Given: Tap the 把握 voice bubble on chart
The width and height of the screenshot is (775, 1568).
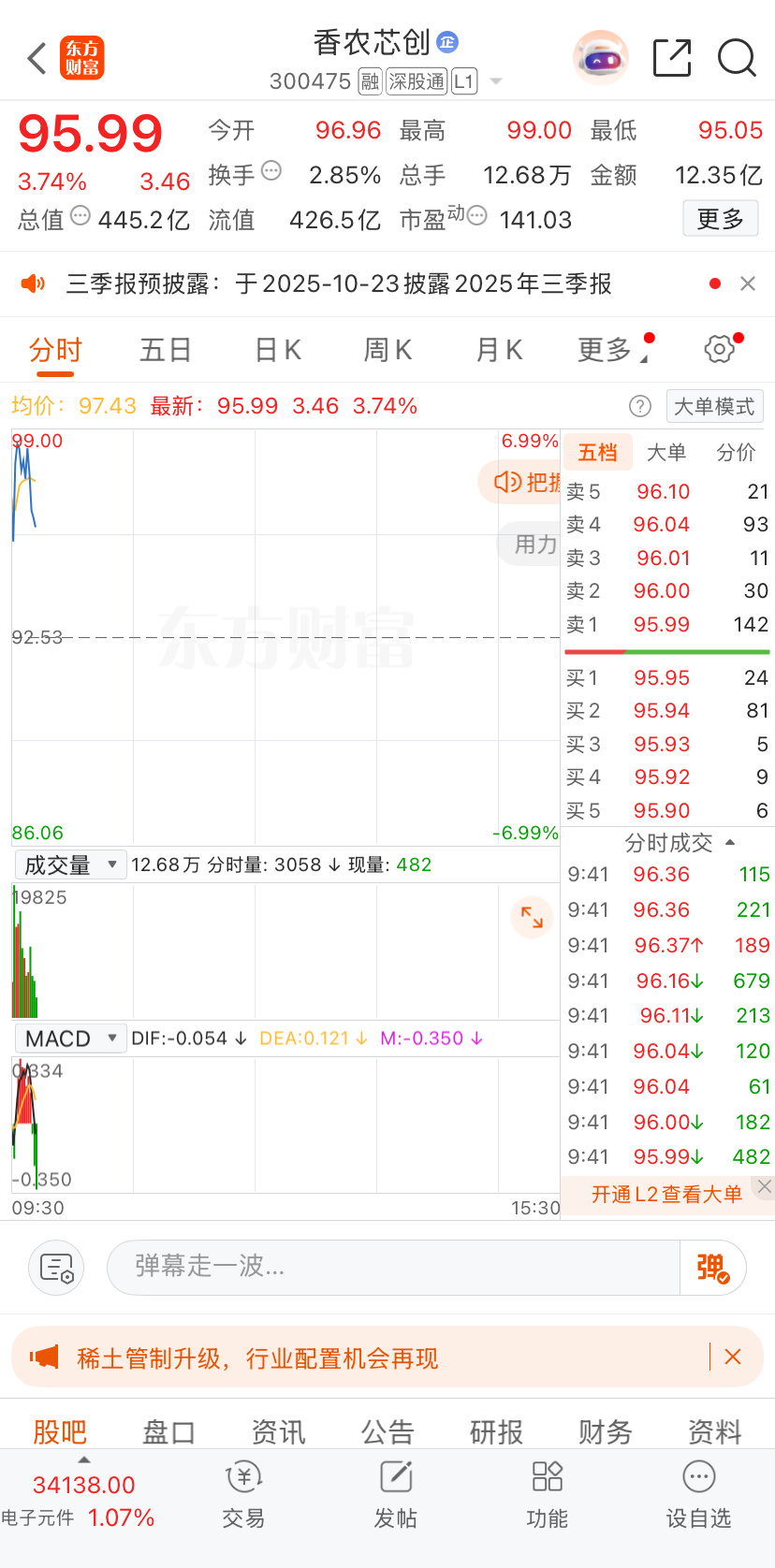Looking at the screenshot, I should [x=519, y=482].
